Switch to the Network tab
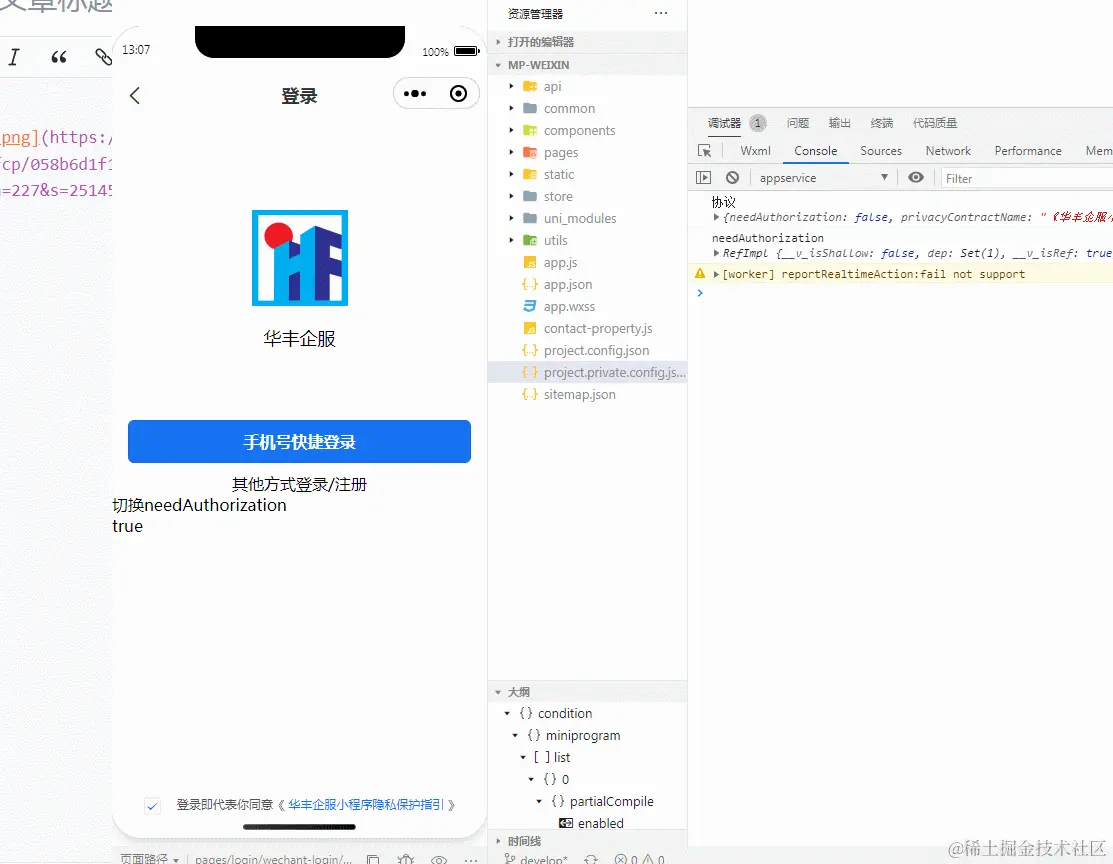This screenshot has width=1113, height=864. [x=948, y=150]
